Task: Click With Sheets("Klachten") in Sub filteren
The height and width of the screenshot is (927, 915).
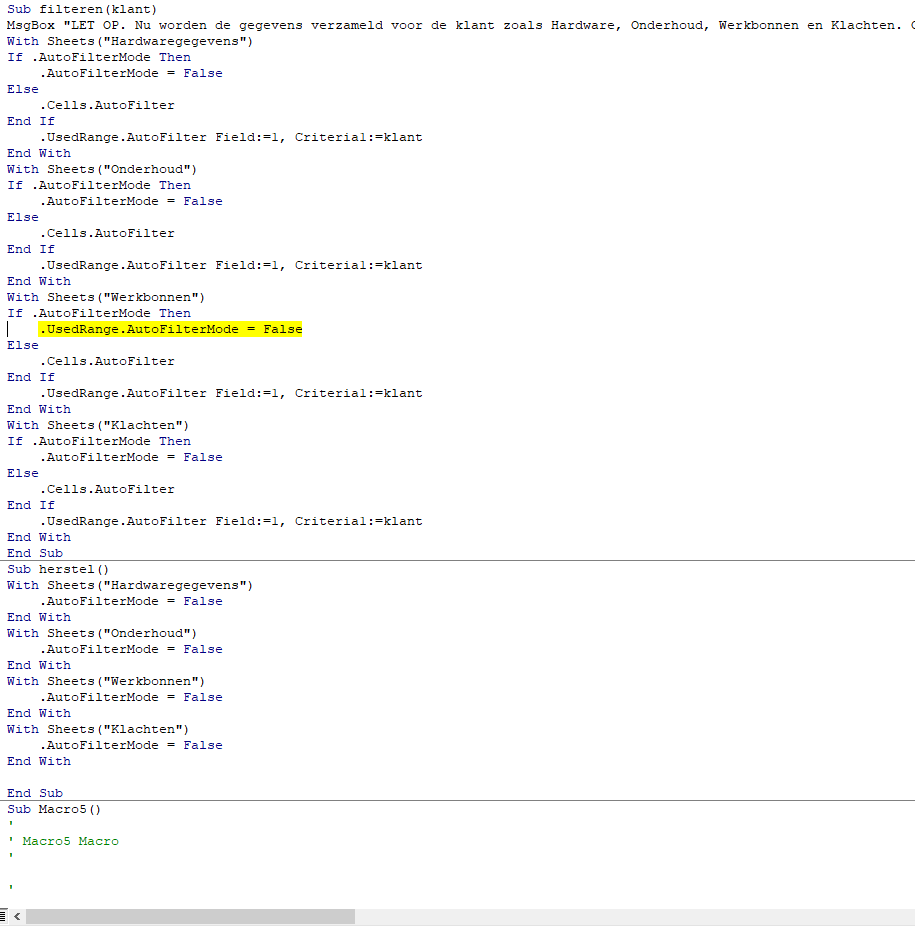Action: [98, 425]
